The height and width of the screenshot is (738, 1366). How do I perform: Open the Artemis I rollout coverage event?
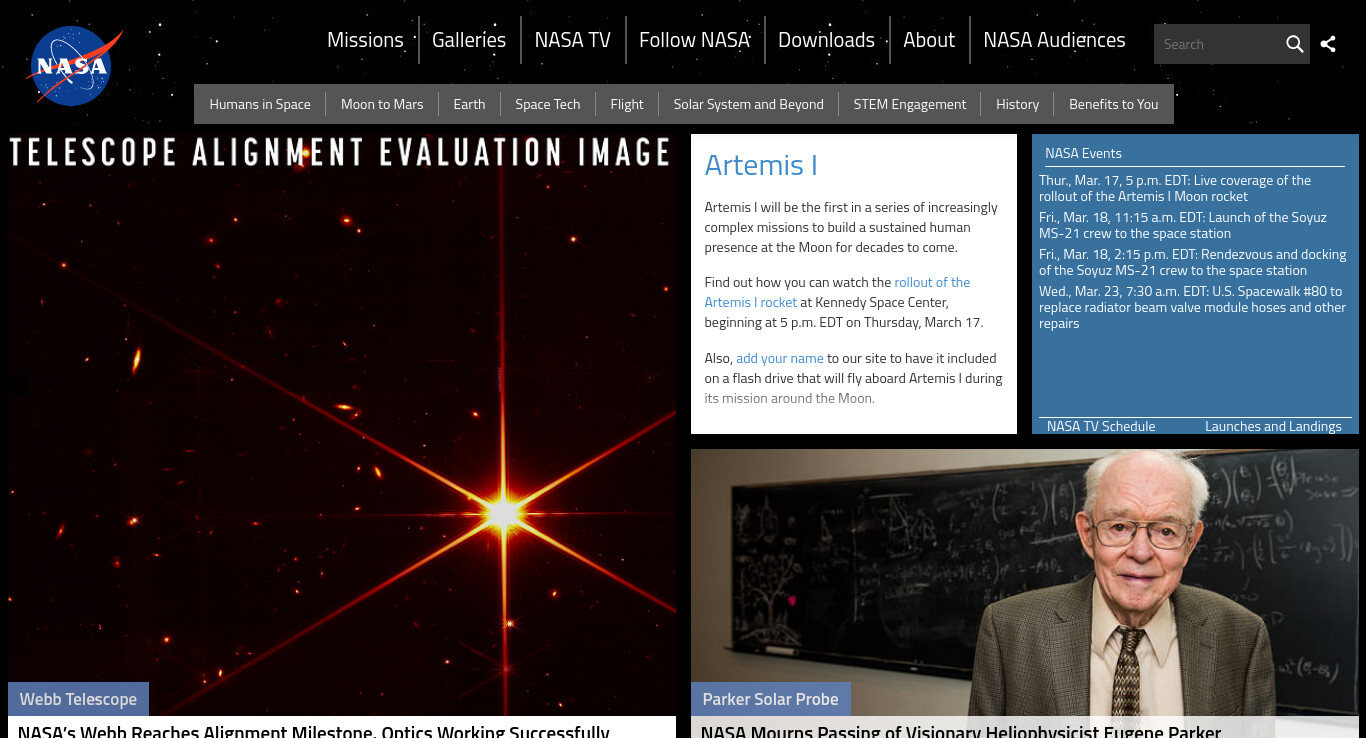pos(1175,188)
